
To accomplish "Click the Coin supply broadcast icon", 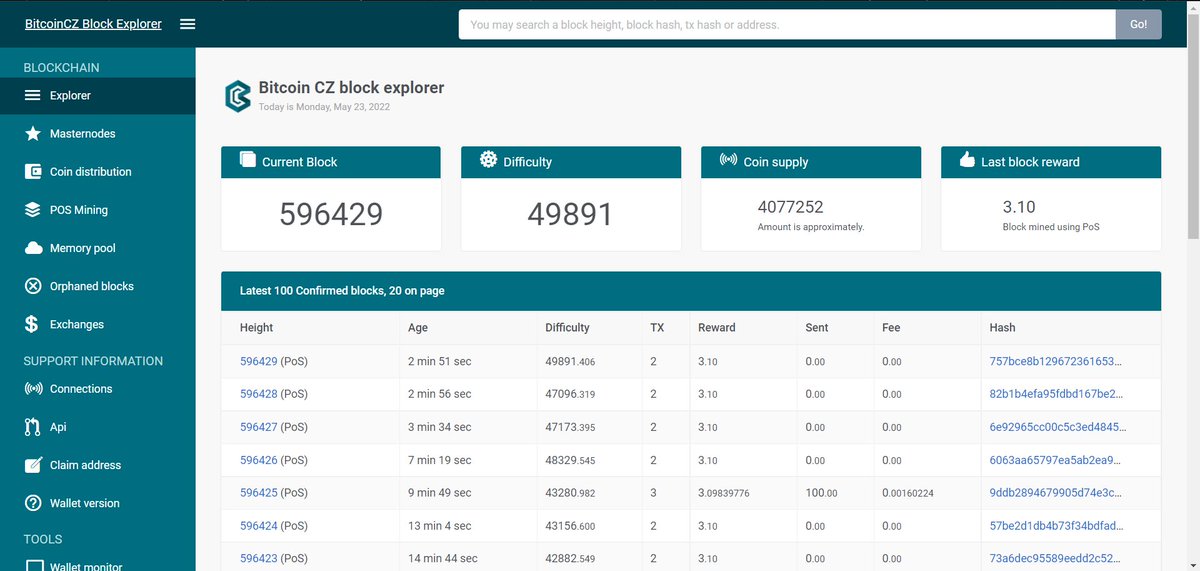I will pos(729,160).
